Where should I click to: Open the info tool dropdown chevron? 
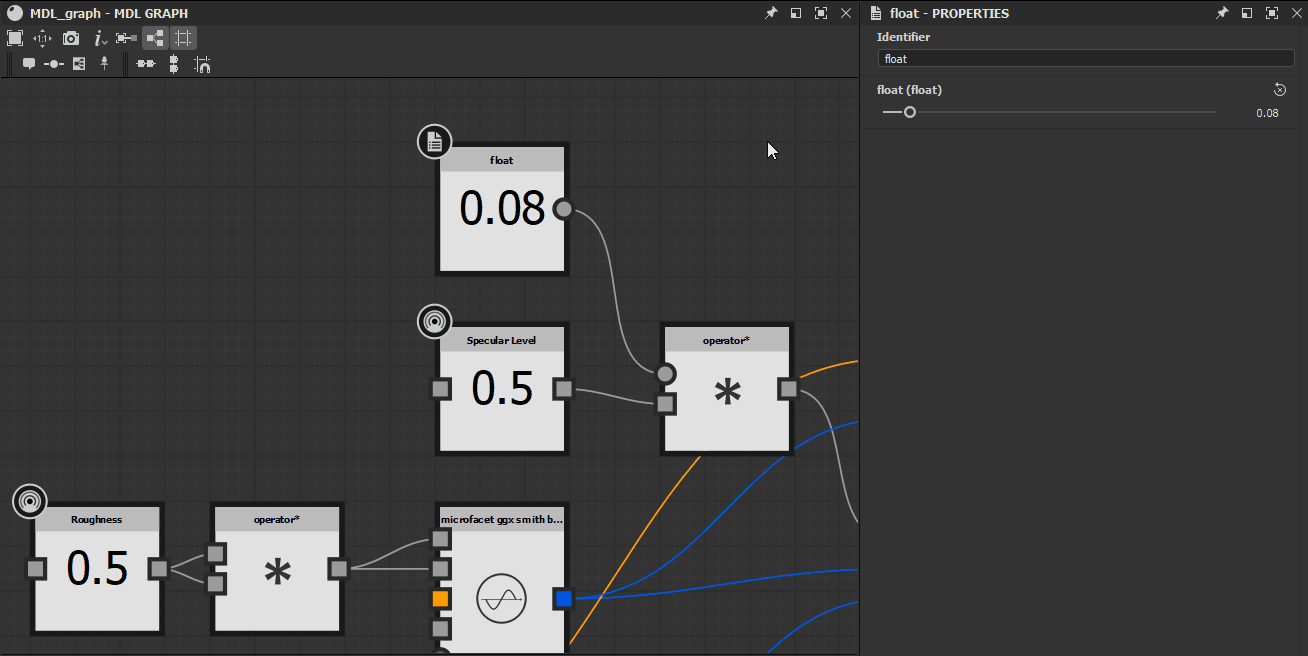click(x=105, y=42)
